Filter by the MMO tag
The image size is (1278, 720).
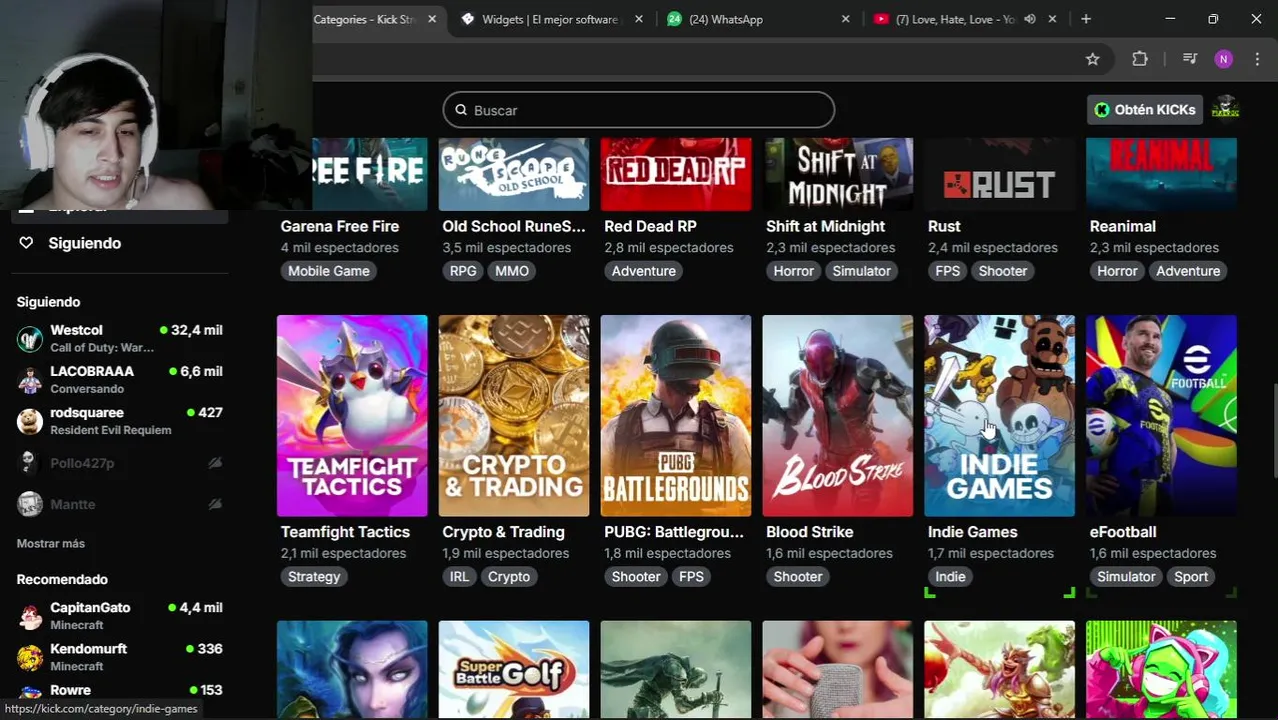[512, 271]
